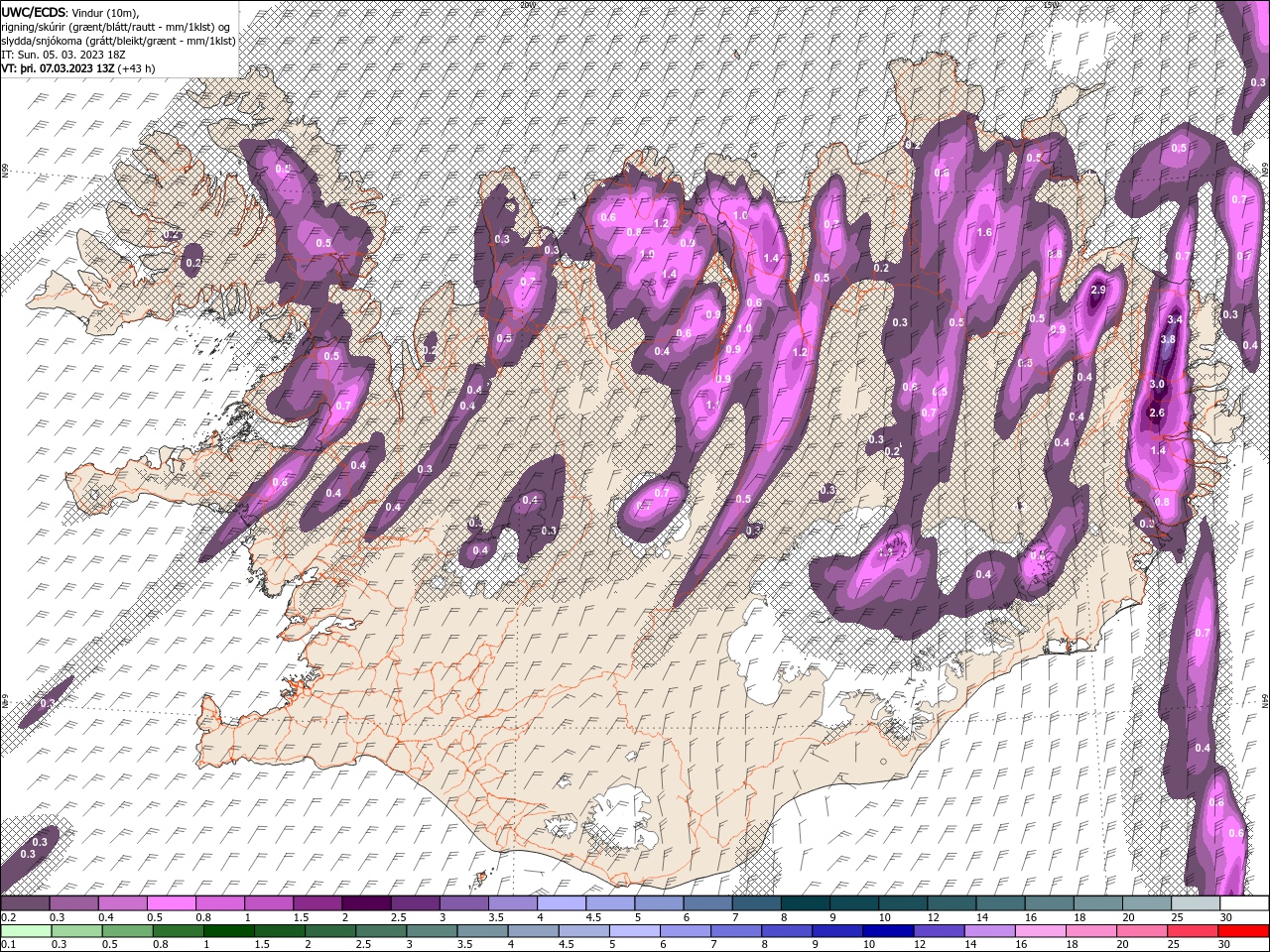Click the pale green first swatch of lower scale
The height and width of the screenshot is (952, 1270).
[25, 931]
